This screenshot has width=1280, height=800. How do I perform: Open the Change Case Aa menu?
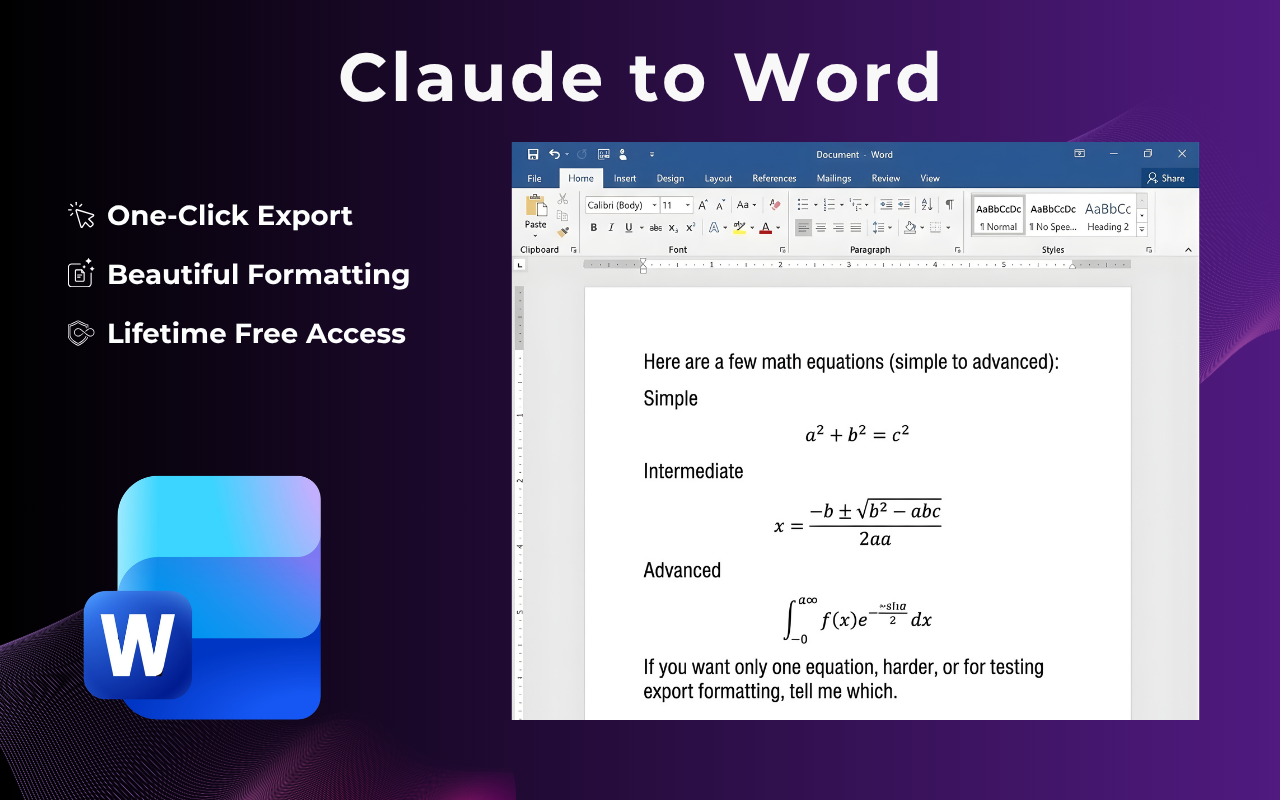[x=746, y=205]
